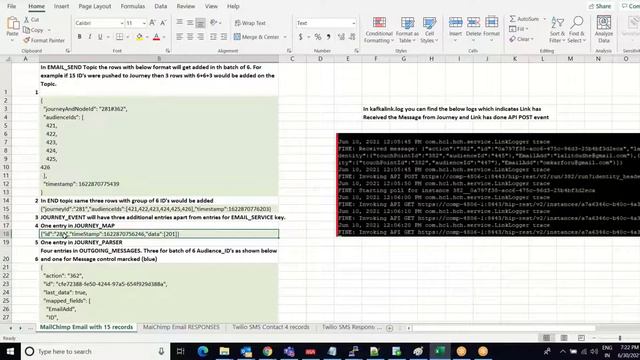Open 'Twilio SMS Contact 4 records' sheet
Viewport: 640px width, 360px height.
[271, 327]
